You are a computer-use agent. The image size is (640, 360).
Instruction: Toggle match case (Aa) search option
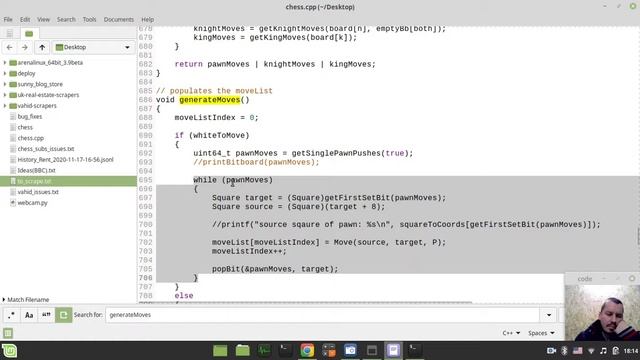coord(29,315)
